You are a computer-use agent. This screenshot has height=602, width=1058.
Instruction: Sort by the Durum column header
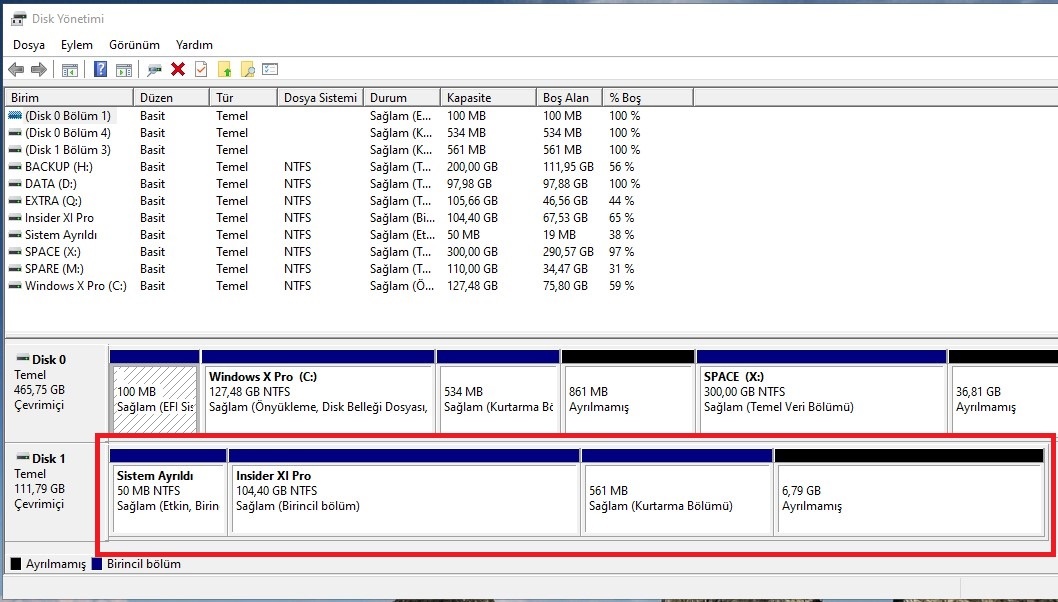pyautogui.click(x=401, y=98)
